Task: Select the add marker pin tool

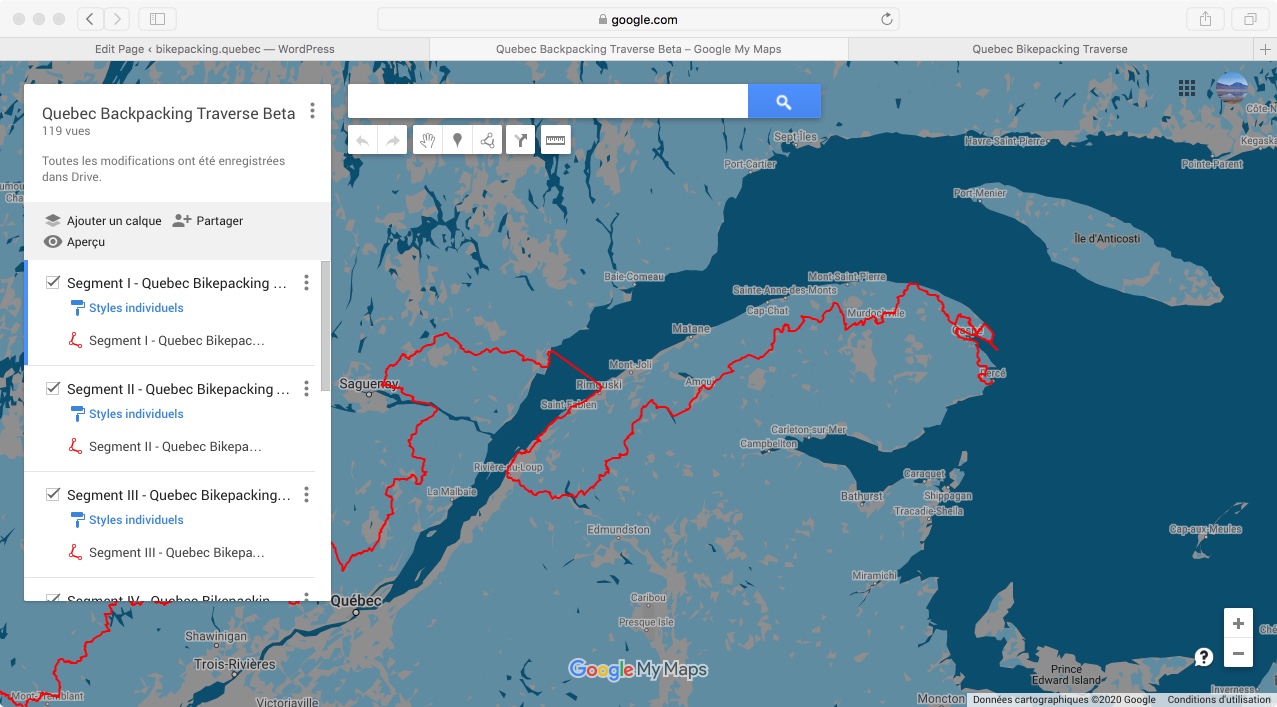Action: (x=457, y=141)
